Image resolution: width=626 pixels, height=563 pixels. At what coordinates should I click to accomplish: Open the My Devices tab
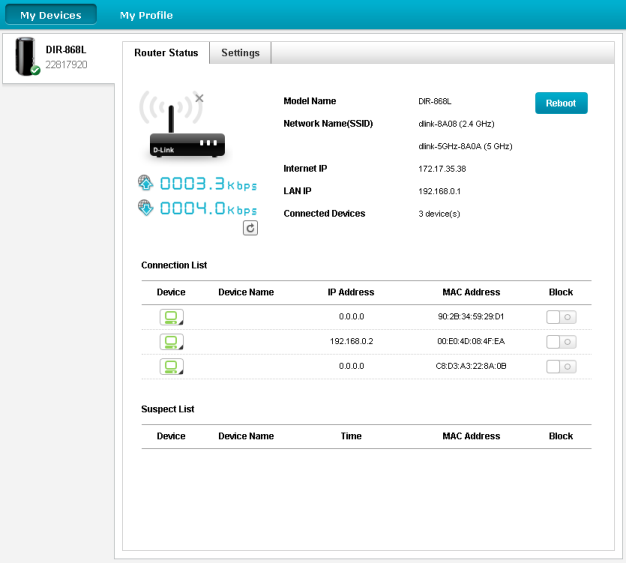point(51,15)
